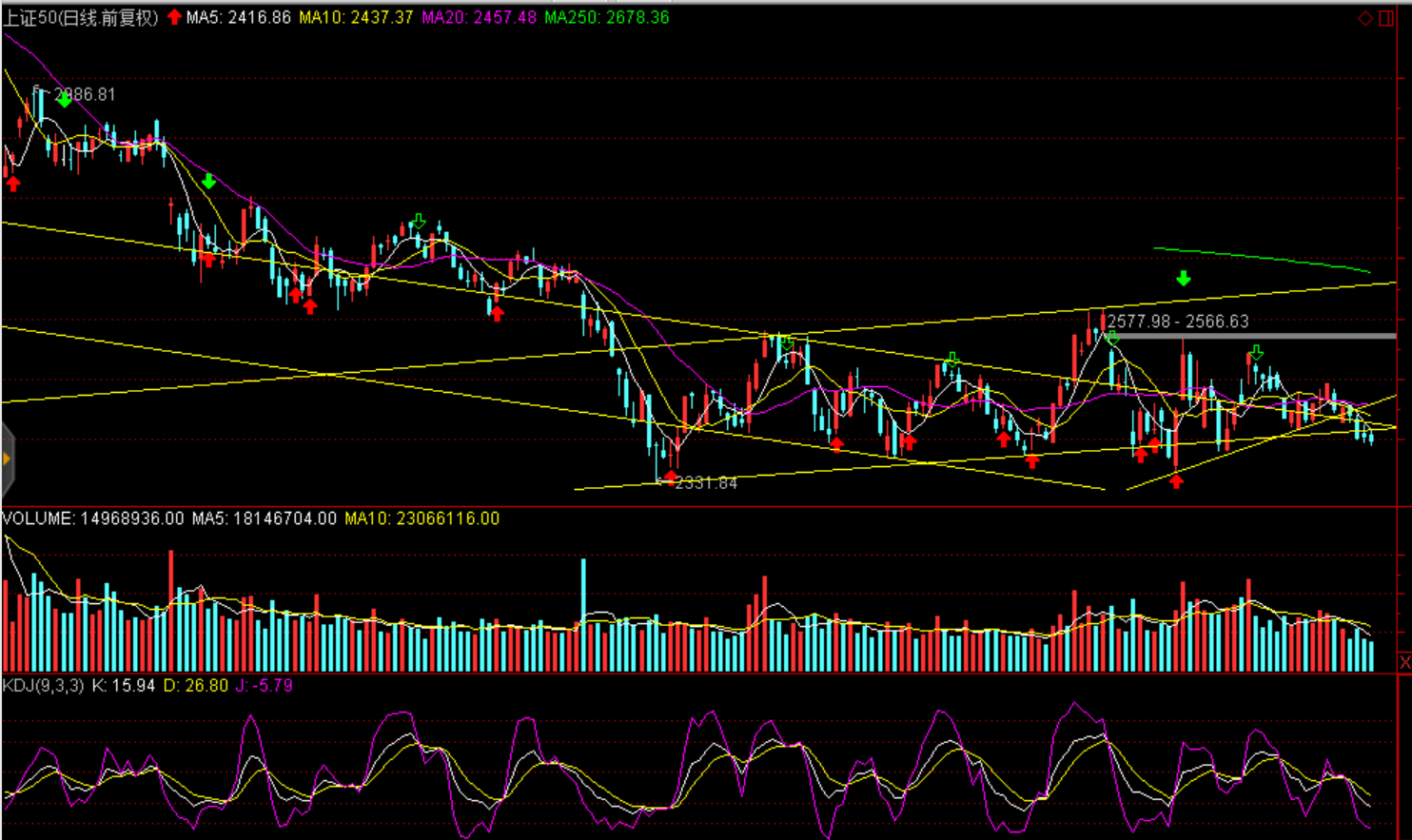Select the MA5 indicator label
The image size is (1412, 840).
pos(238,17)
